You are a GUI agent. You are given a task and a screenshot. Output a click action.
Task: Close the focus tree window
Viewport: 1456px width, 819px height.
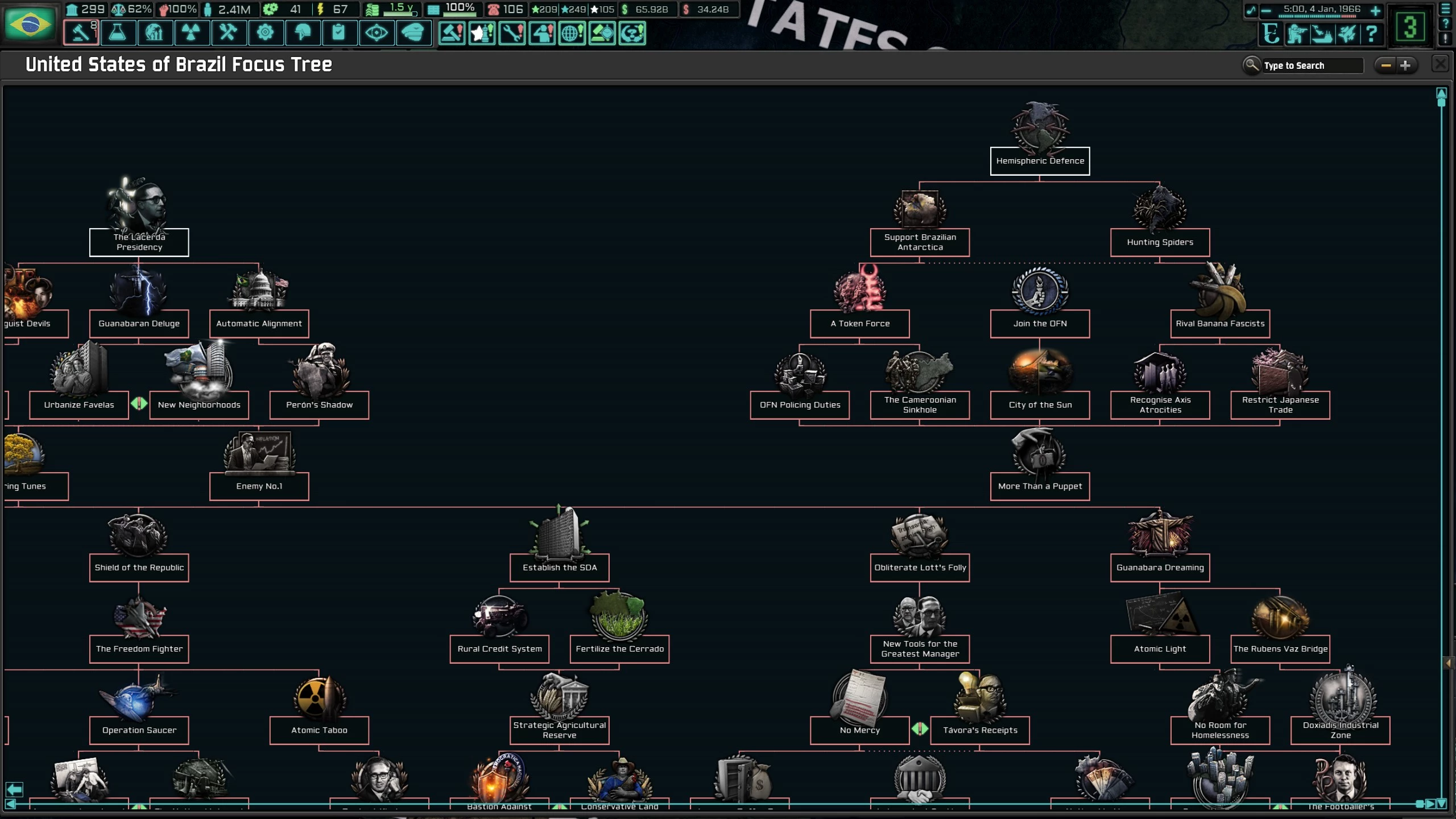1440,63
